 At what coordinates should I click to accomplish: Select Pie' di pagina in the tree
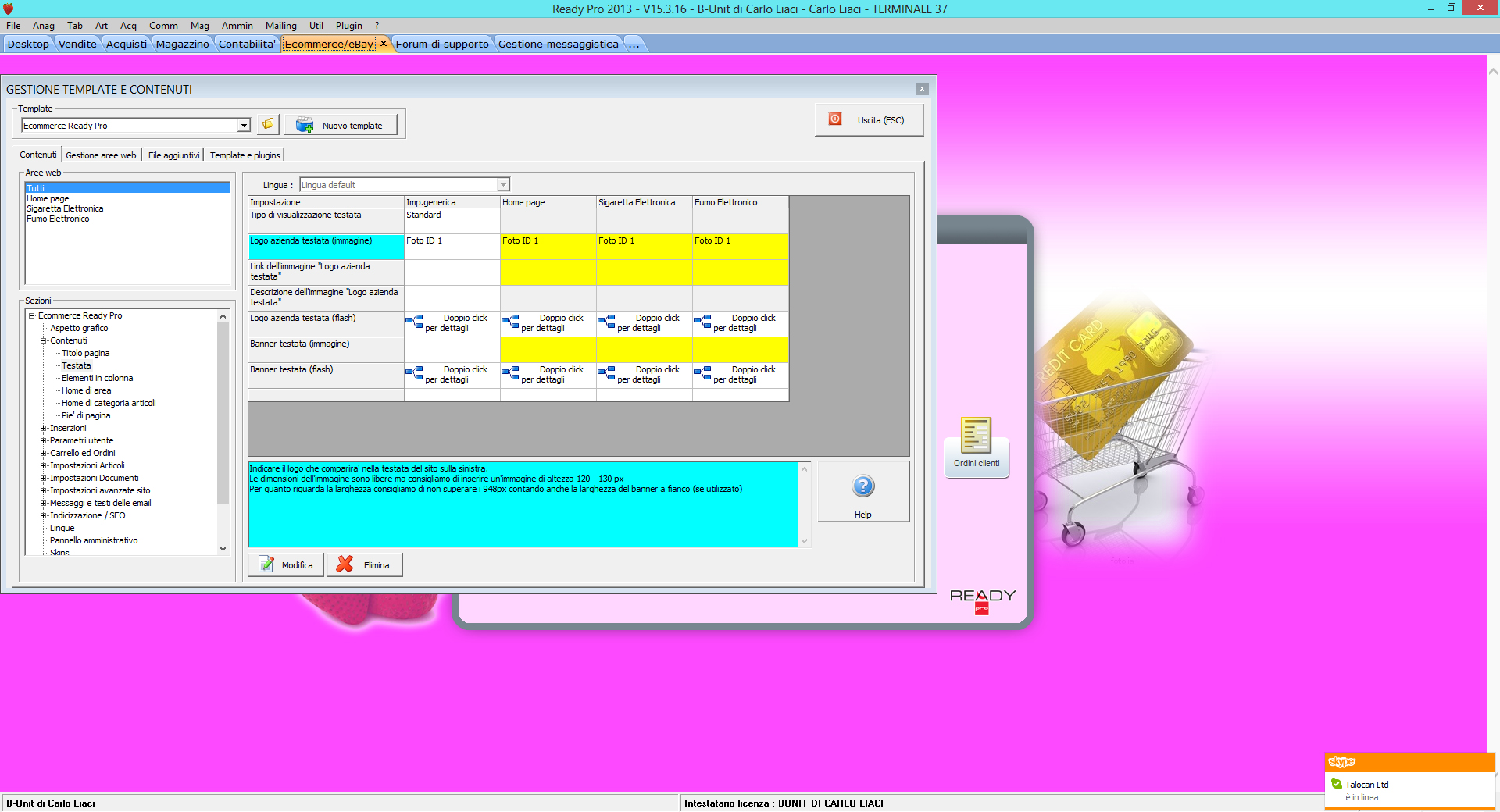(86, 415)
